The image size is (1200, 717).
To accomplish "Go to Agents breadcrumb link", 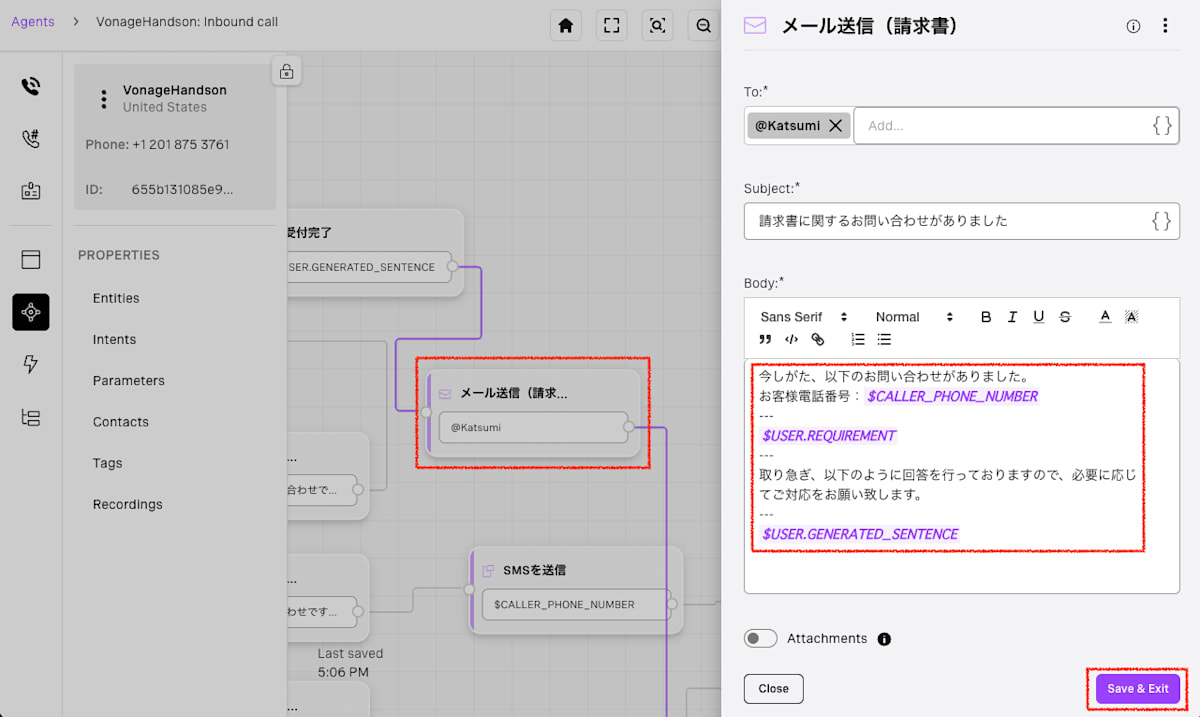I will 33,22.
